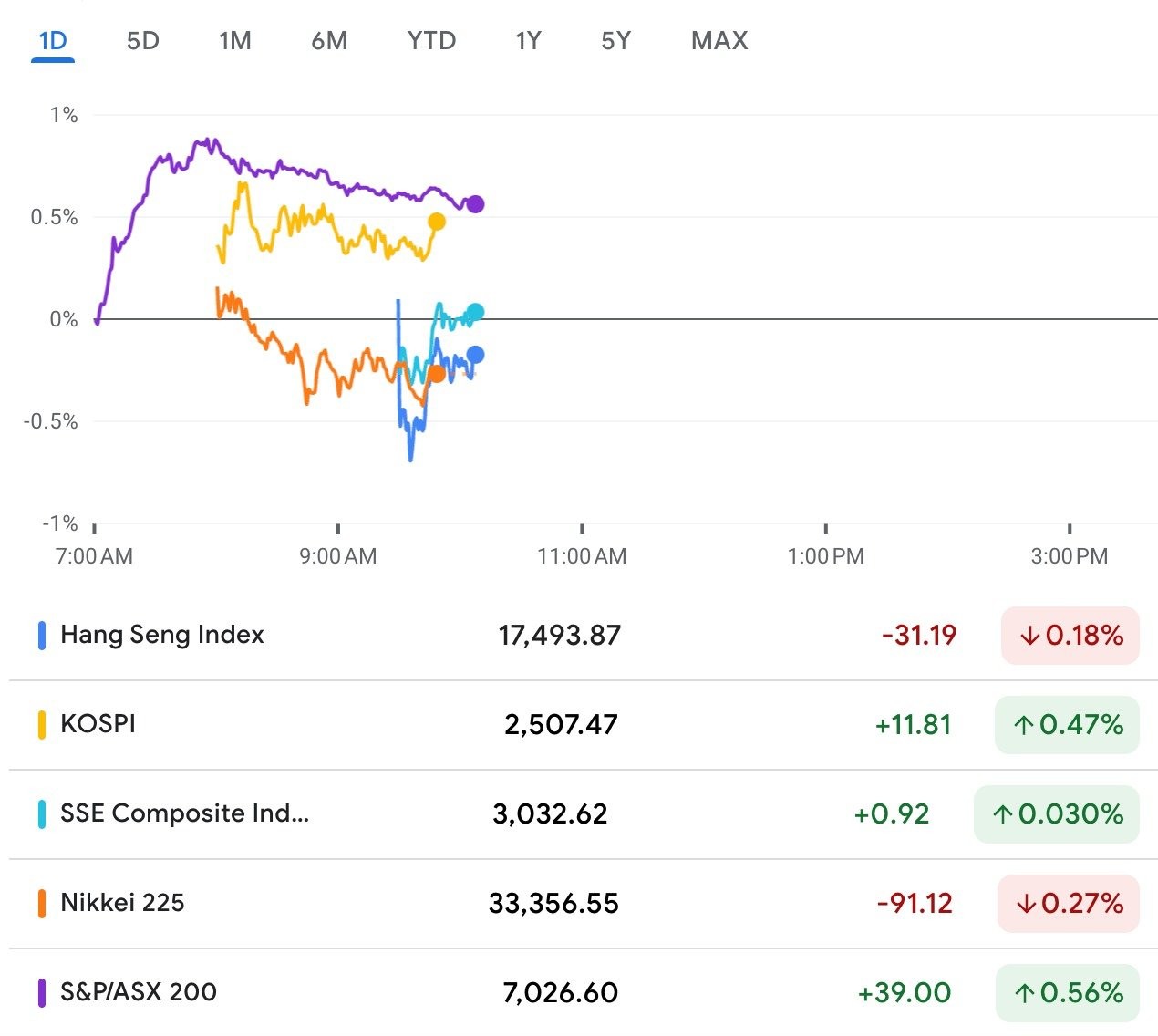Click the S&P/ASX 200 change +39.00

[x=904, y=992]
